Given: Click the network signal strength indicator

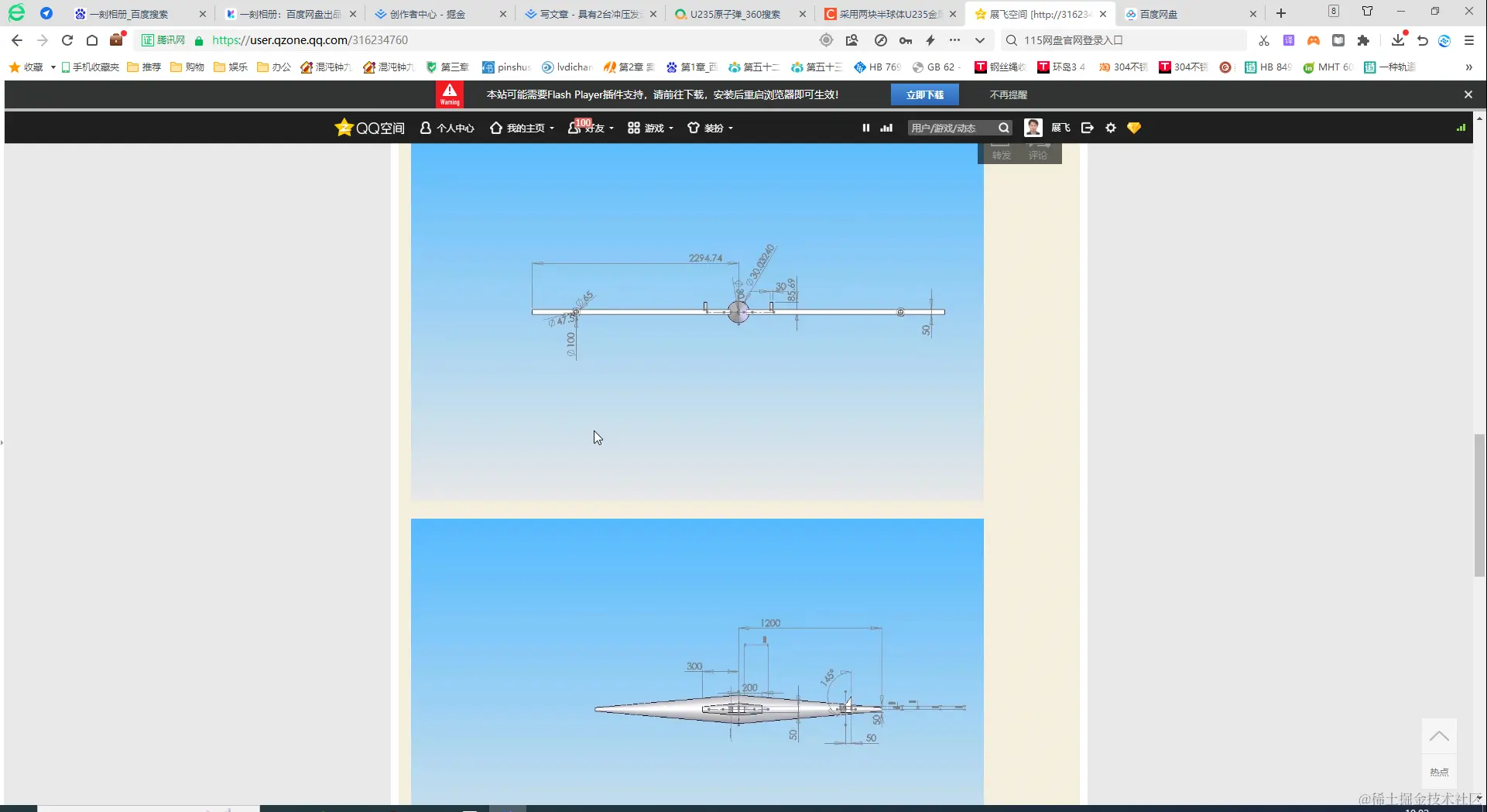Looking at the screenshot, I should (1461, 128).
